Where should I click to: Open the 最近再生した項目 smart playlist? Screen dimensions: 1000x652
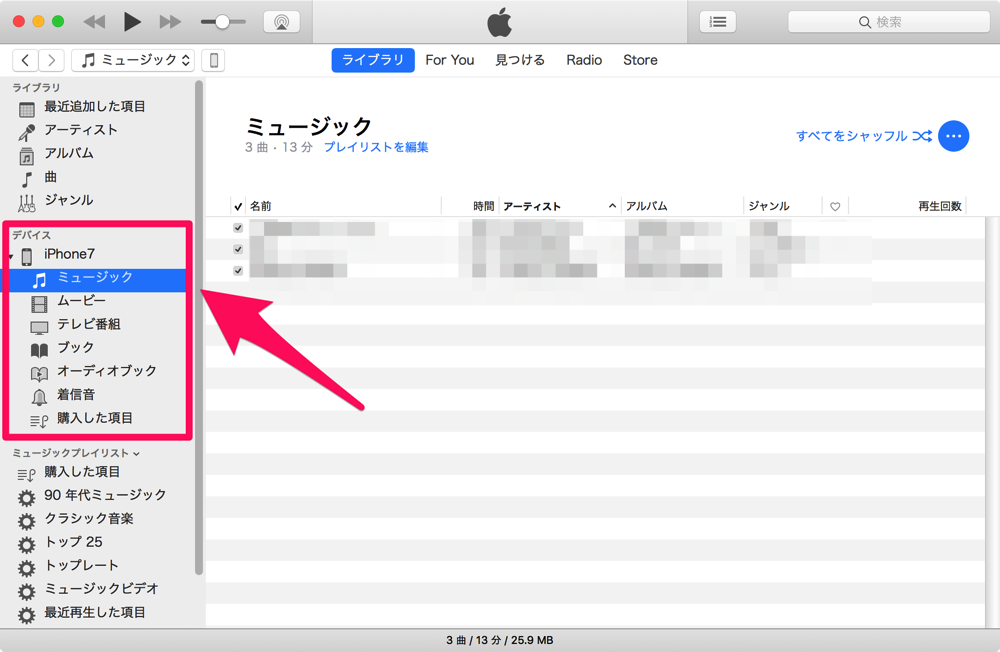click(x=96, y=613)
